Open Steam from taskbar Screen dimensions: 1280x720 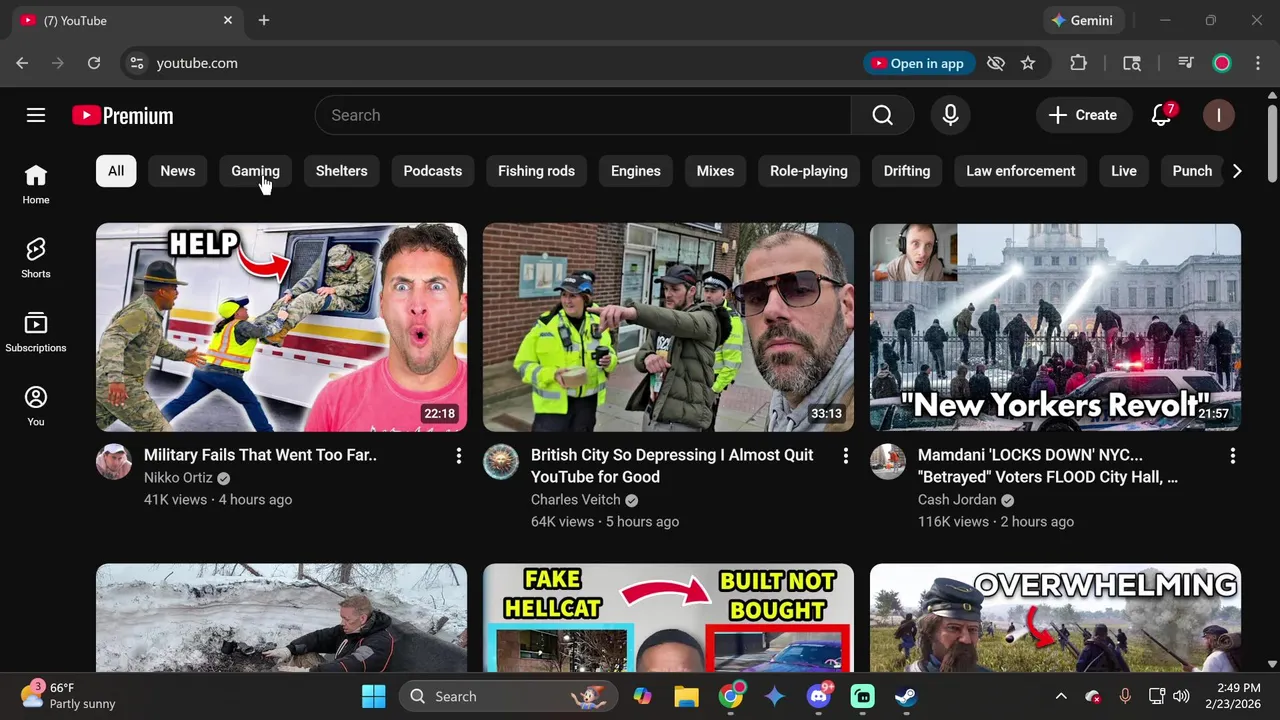point(906,696)
